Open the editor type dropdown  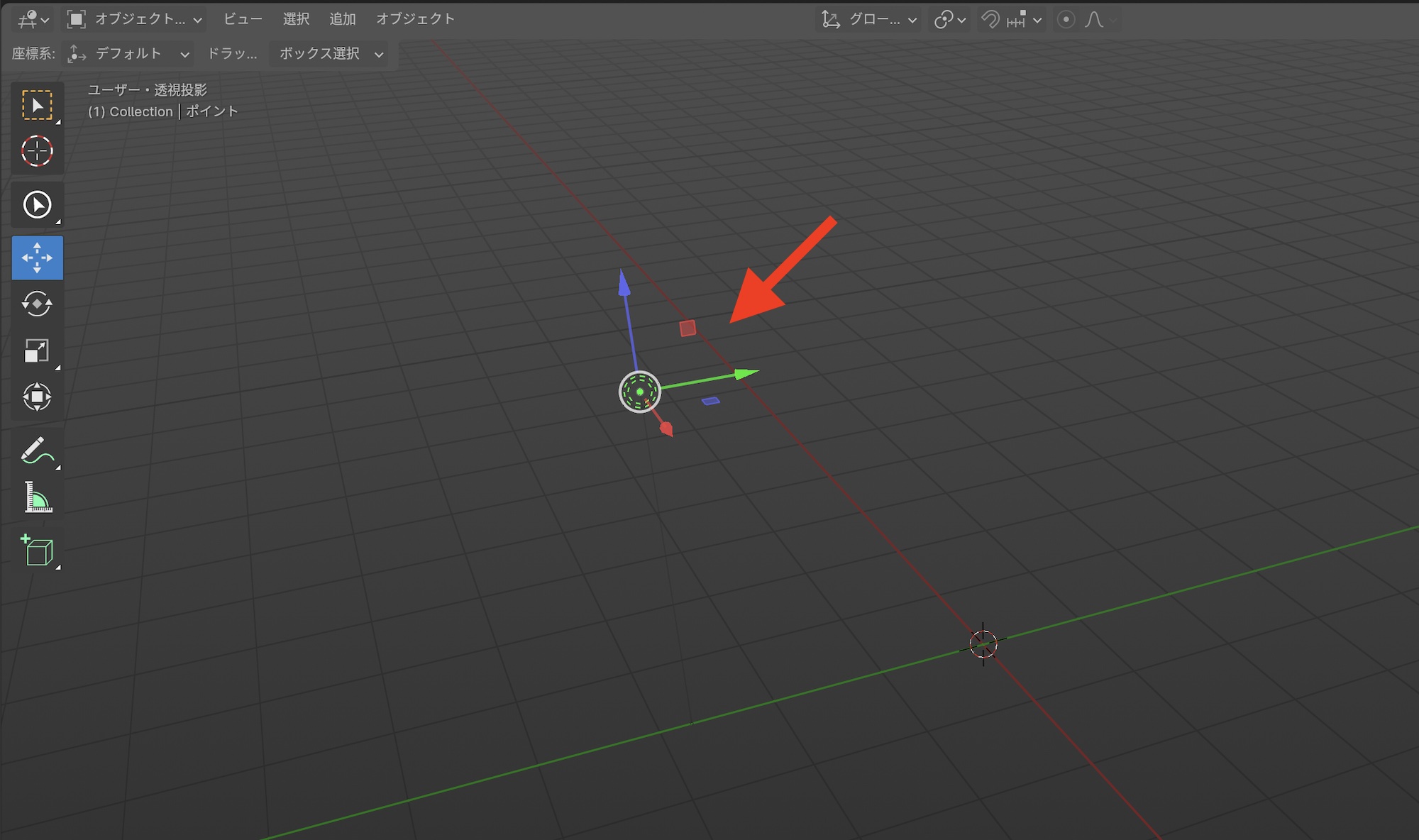tap(33, 20)
